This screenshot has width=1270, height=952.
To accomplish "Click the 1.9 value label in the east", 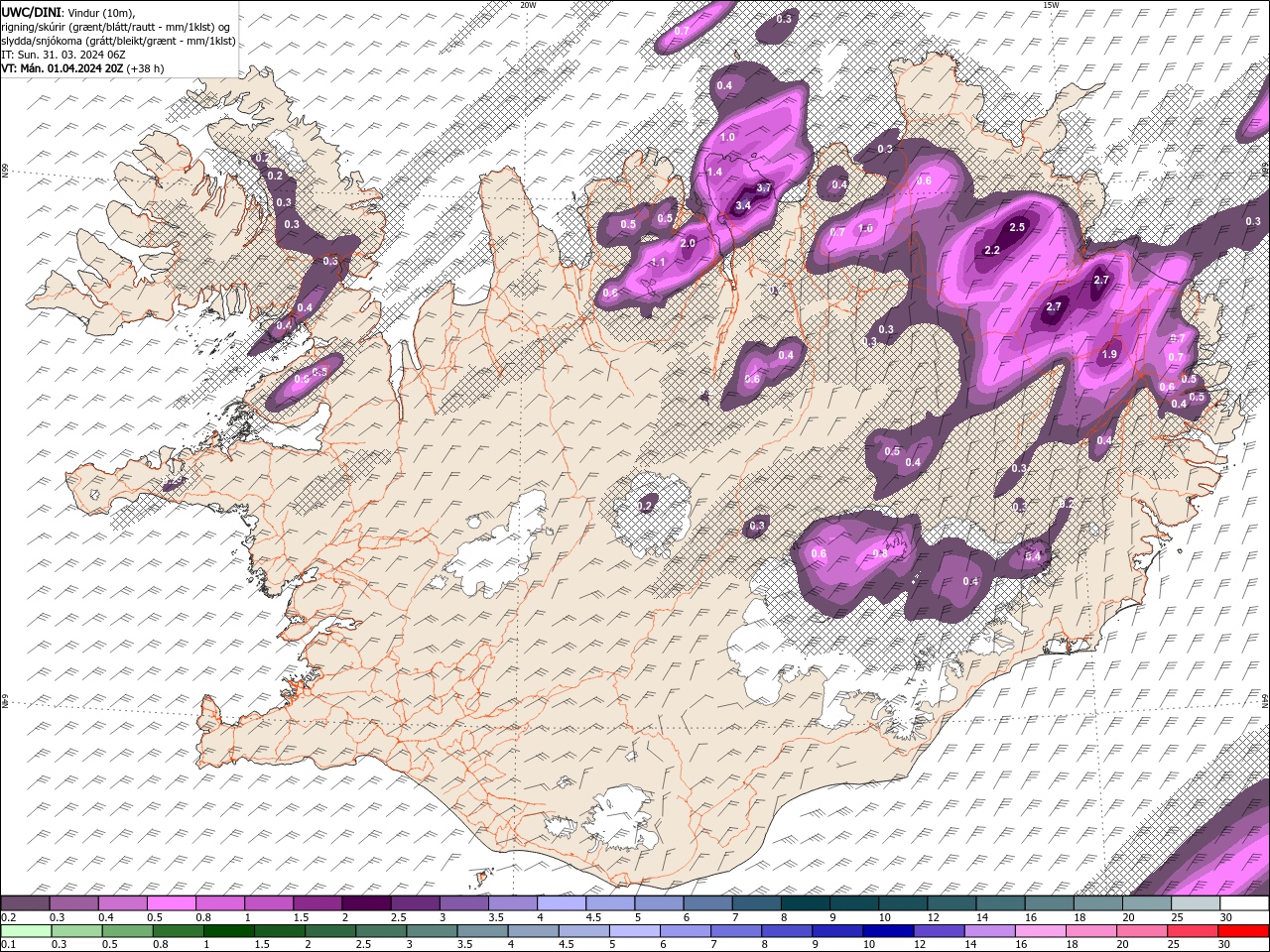I will 1110,354.
